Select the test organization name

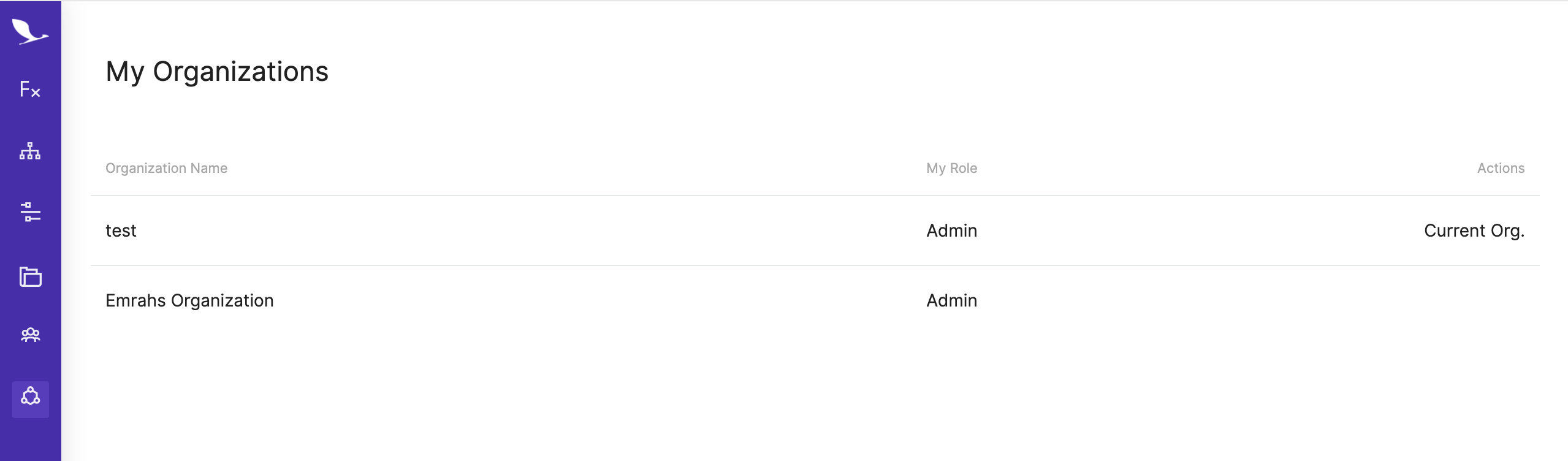click(x=121, y=230)
